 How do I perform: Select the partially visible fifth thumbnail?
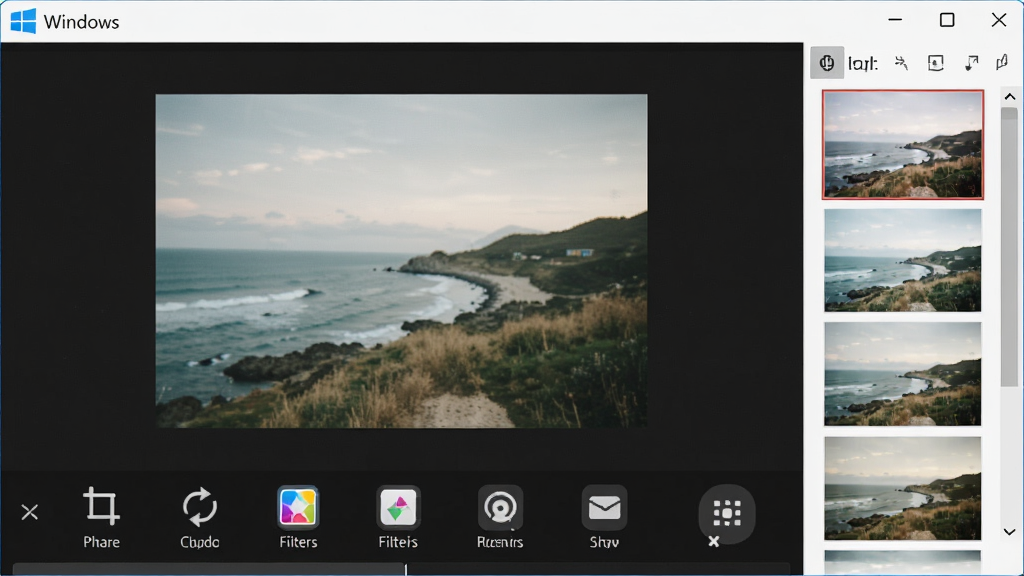(x=903, y=563)
